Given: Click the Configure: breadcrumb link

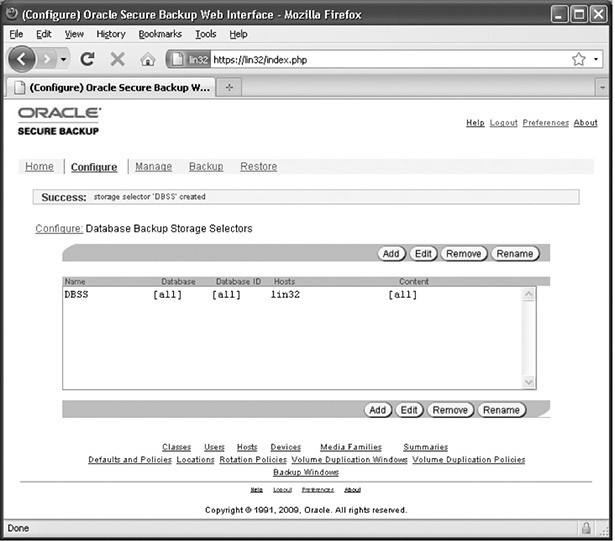Looking at the screenshot, I should point(59,228).
